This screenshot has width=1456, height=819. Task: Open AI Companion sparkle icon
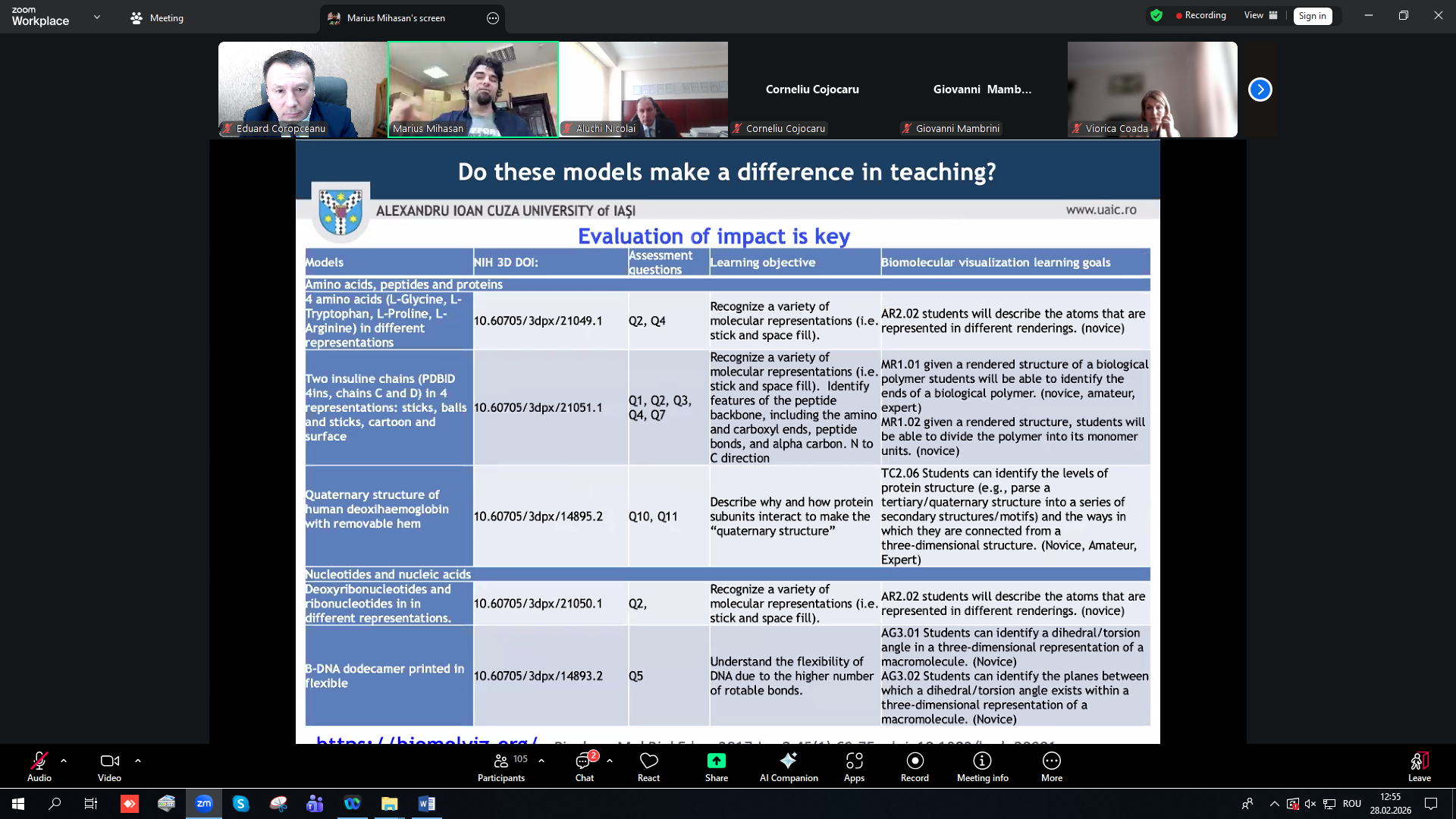tap(788, 761)
